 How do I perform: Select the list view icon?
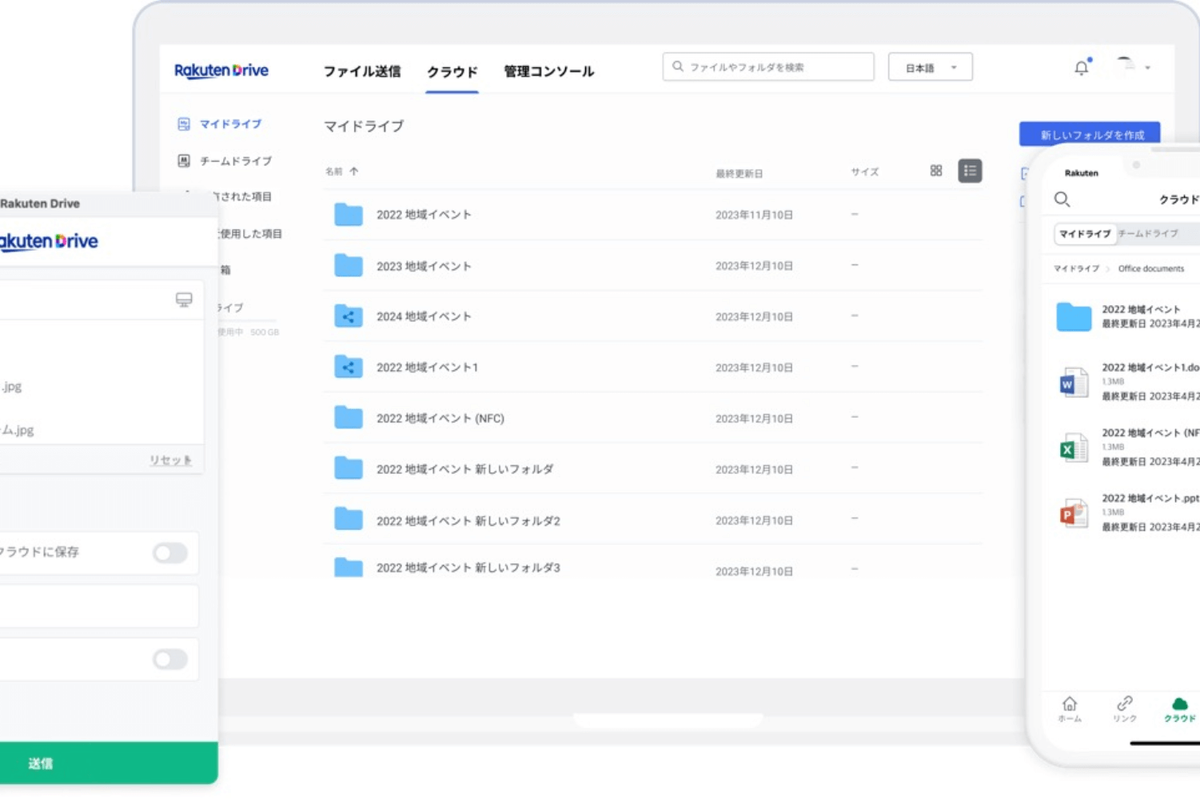click(969, 171)
